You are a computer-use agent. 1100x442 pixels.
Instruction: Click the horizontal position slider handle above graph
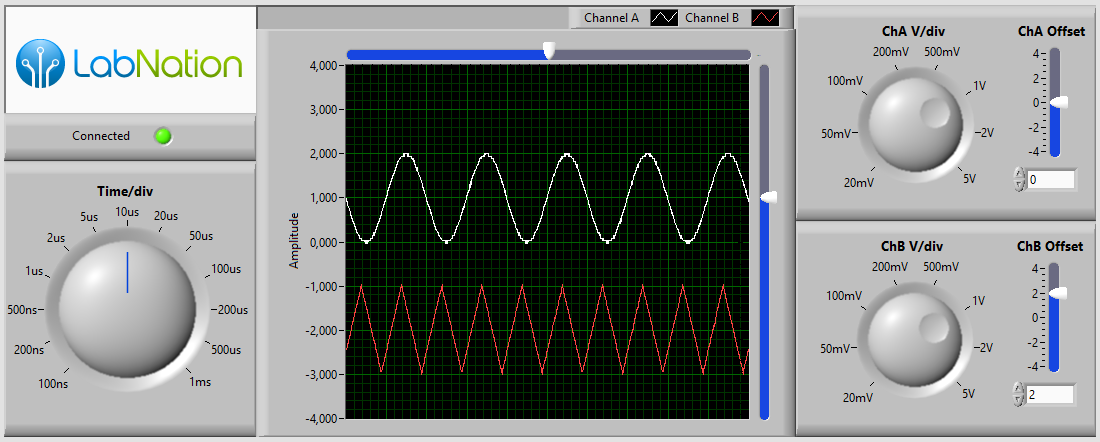548,50
